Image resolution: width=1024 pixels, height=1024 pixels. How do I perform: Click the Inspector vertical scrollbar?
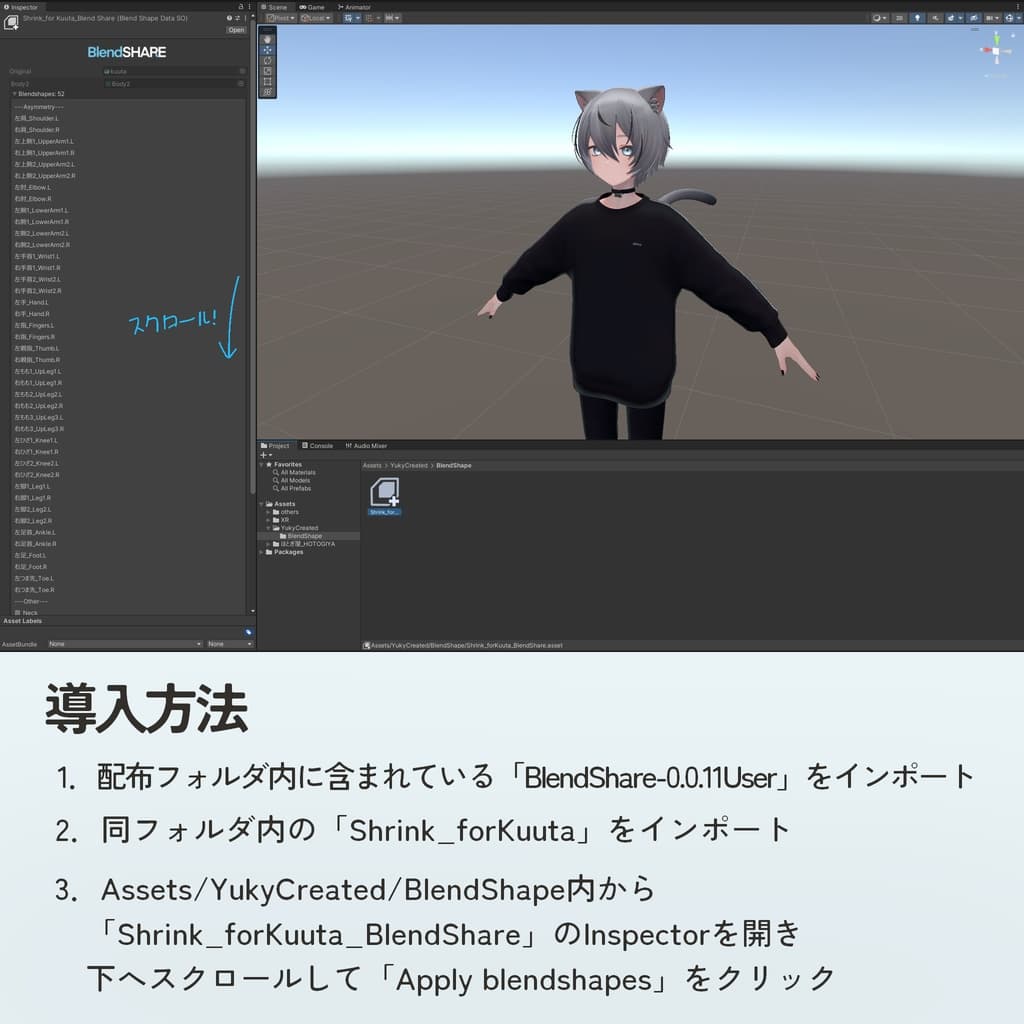(251, 300)
